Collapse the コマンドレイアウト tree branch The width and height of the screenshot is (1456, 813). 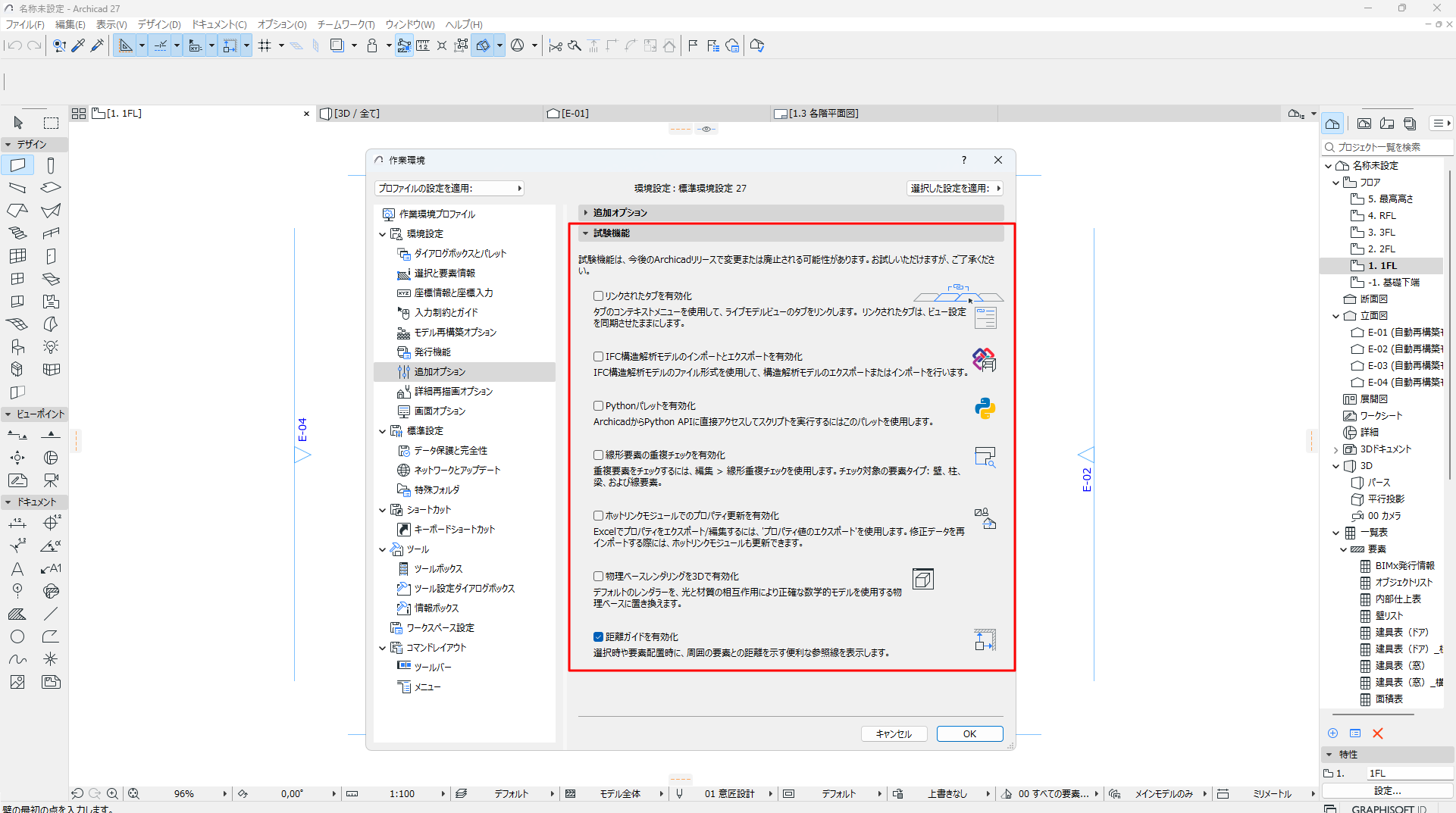tap(383, 648)
